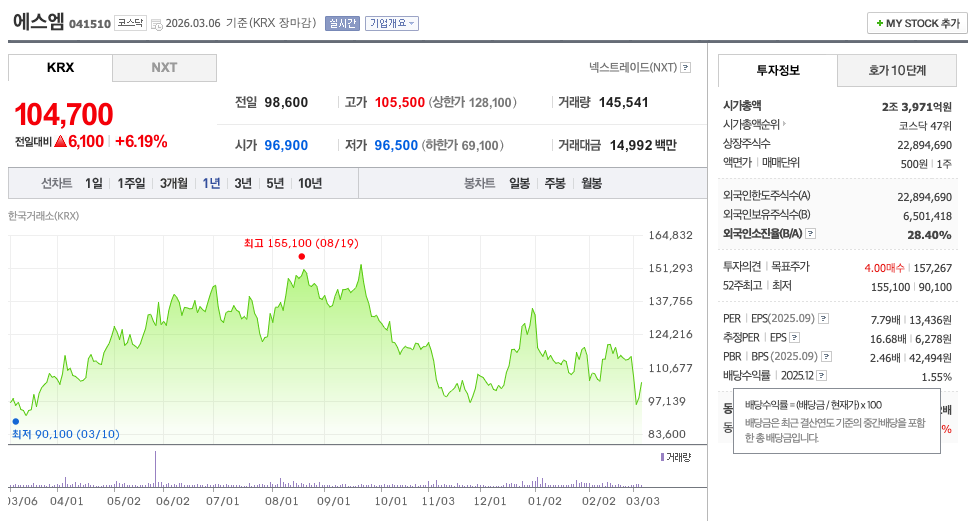Open the 호가10단계 tab
The height and width of the screenshot is (521, 974).
coord(897,70)
